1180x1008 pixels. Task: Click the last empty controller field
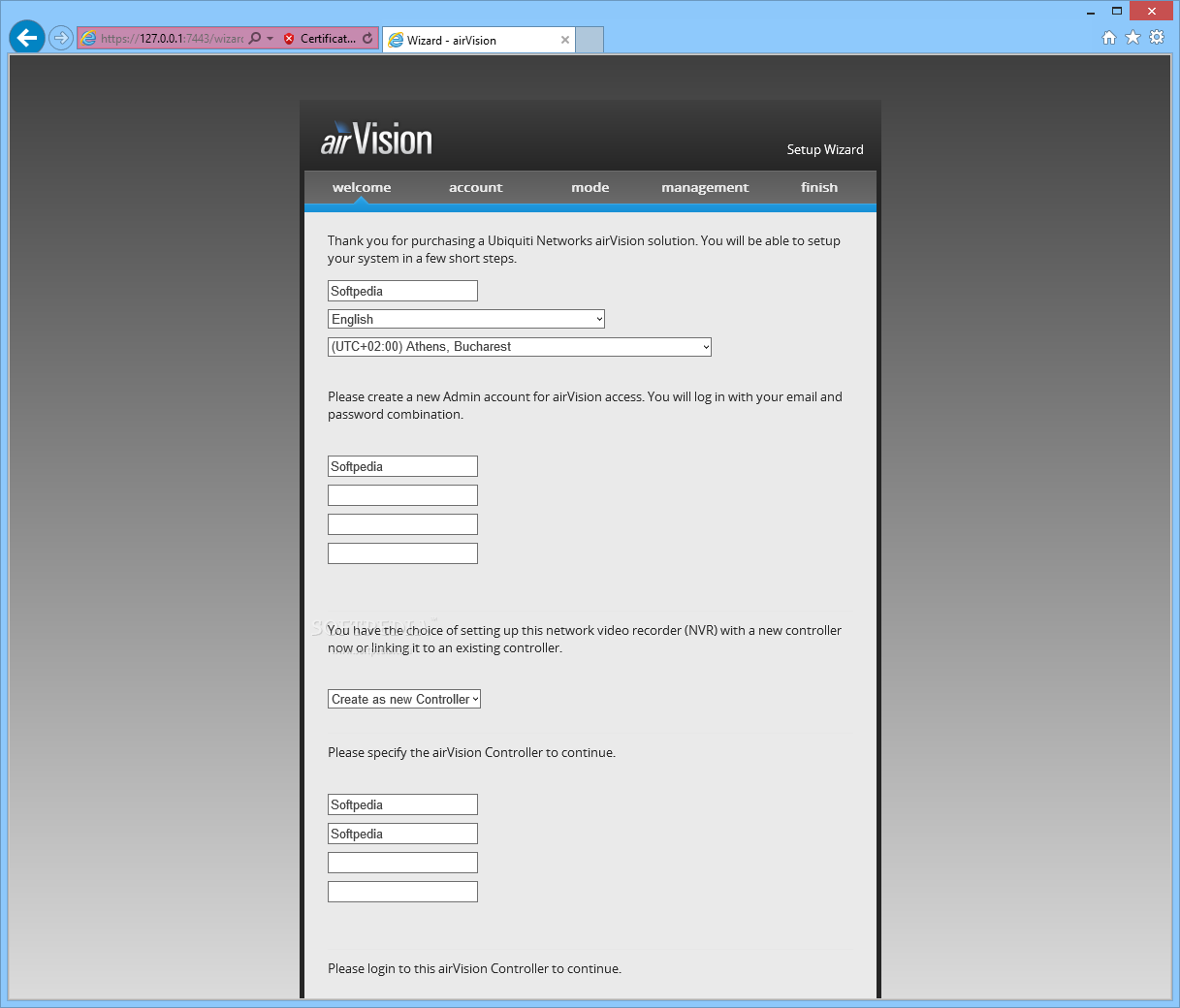pyautogui.click(x=402, y=892)
